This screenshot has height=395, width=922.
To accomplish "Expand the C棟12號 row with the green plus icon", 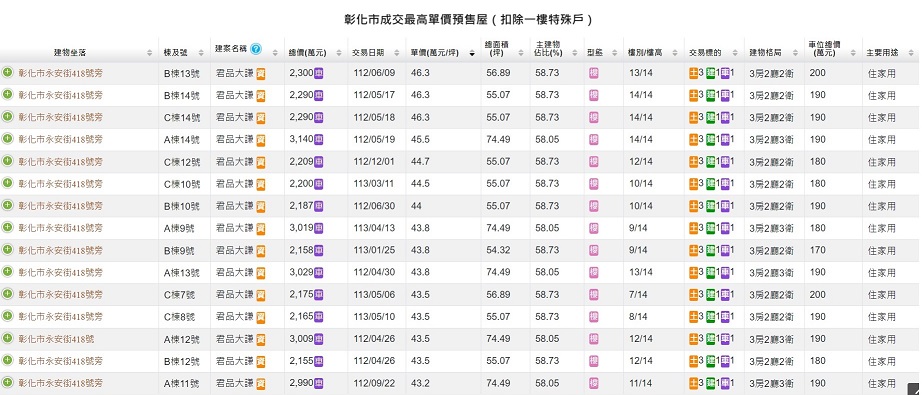I will 7,160.
